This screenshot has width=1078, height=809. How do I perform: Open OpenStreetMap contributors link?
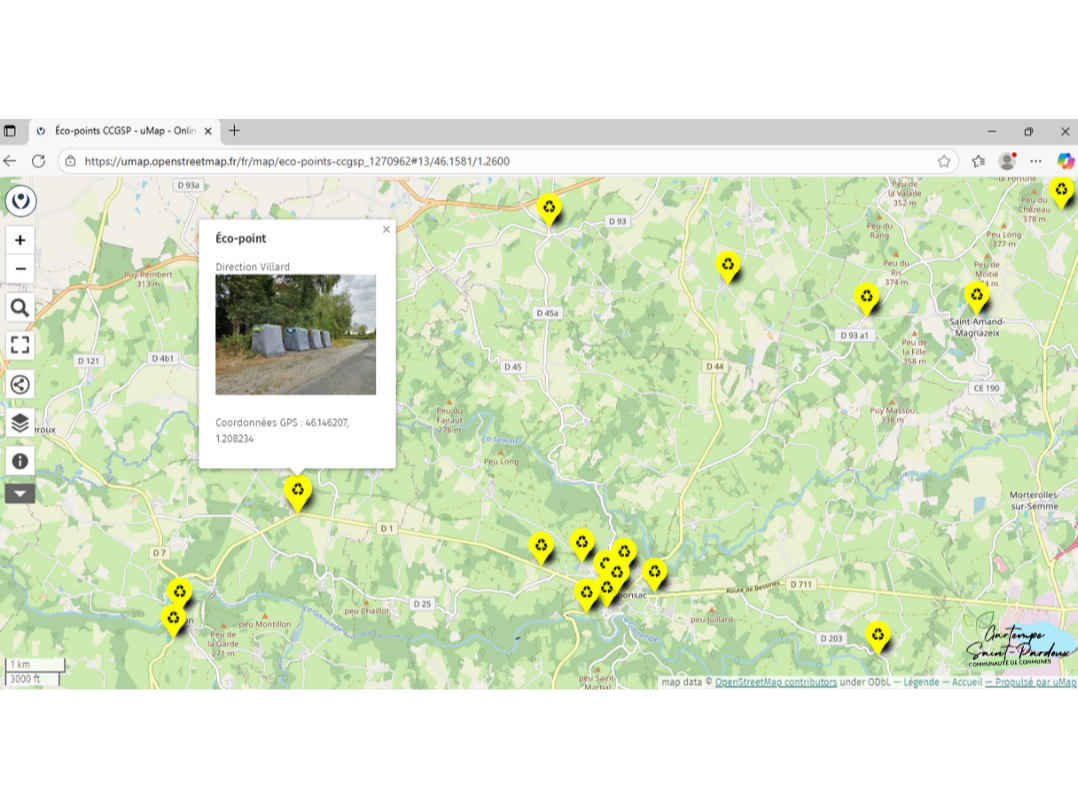(775, 682)
